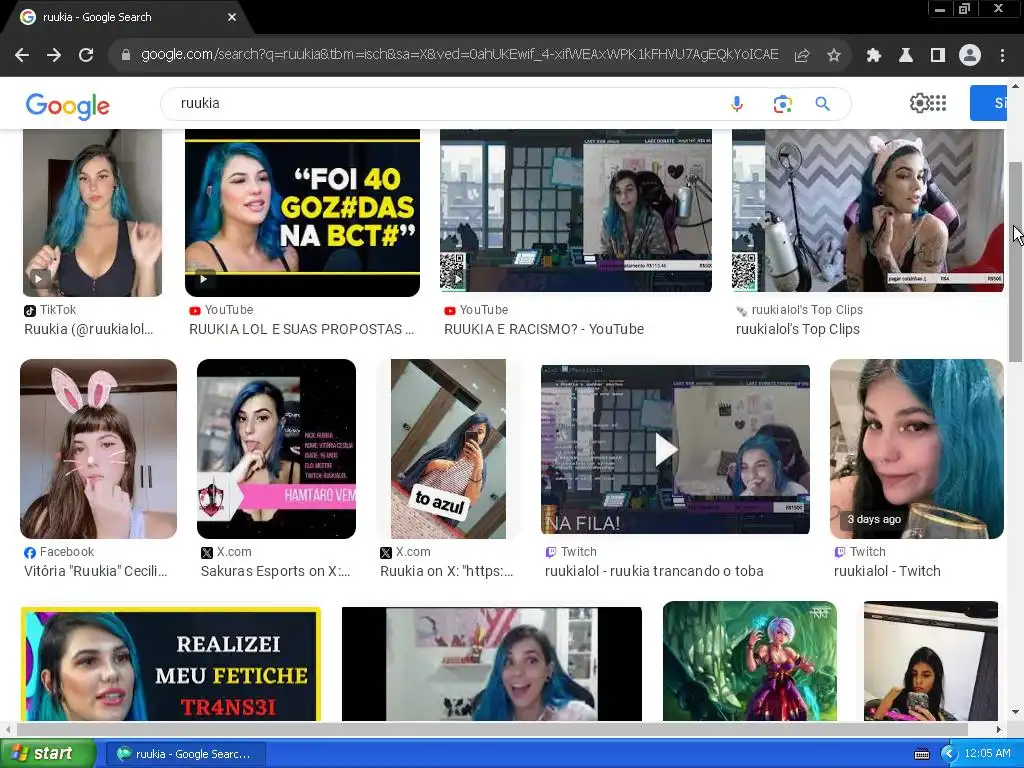This screenshot has height=768, width=1024.
Task: Reload the Google search page
Action: tap(86, 56)
